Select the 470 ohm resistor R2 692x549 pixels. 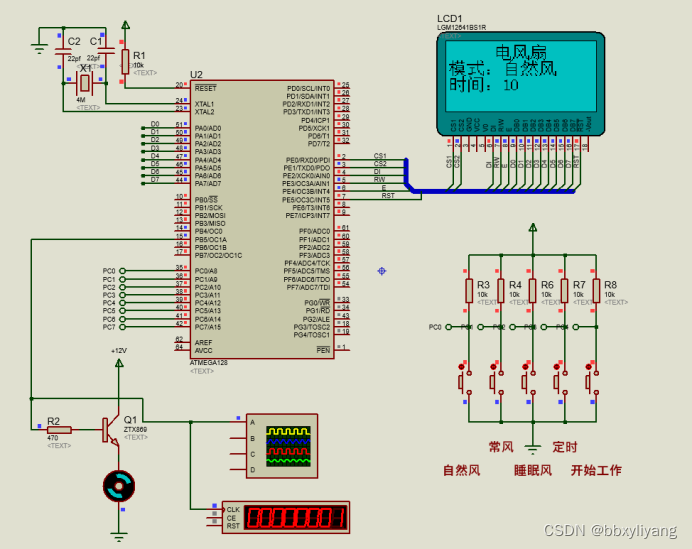pyautogui.click(x=59, y=429)
